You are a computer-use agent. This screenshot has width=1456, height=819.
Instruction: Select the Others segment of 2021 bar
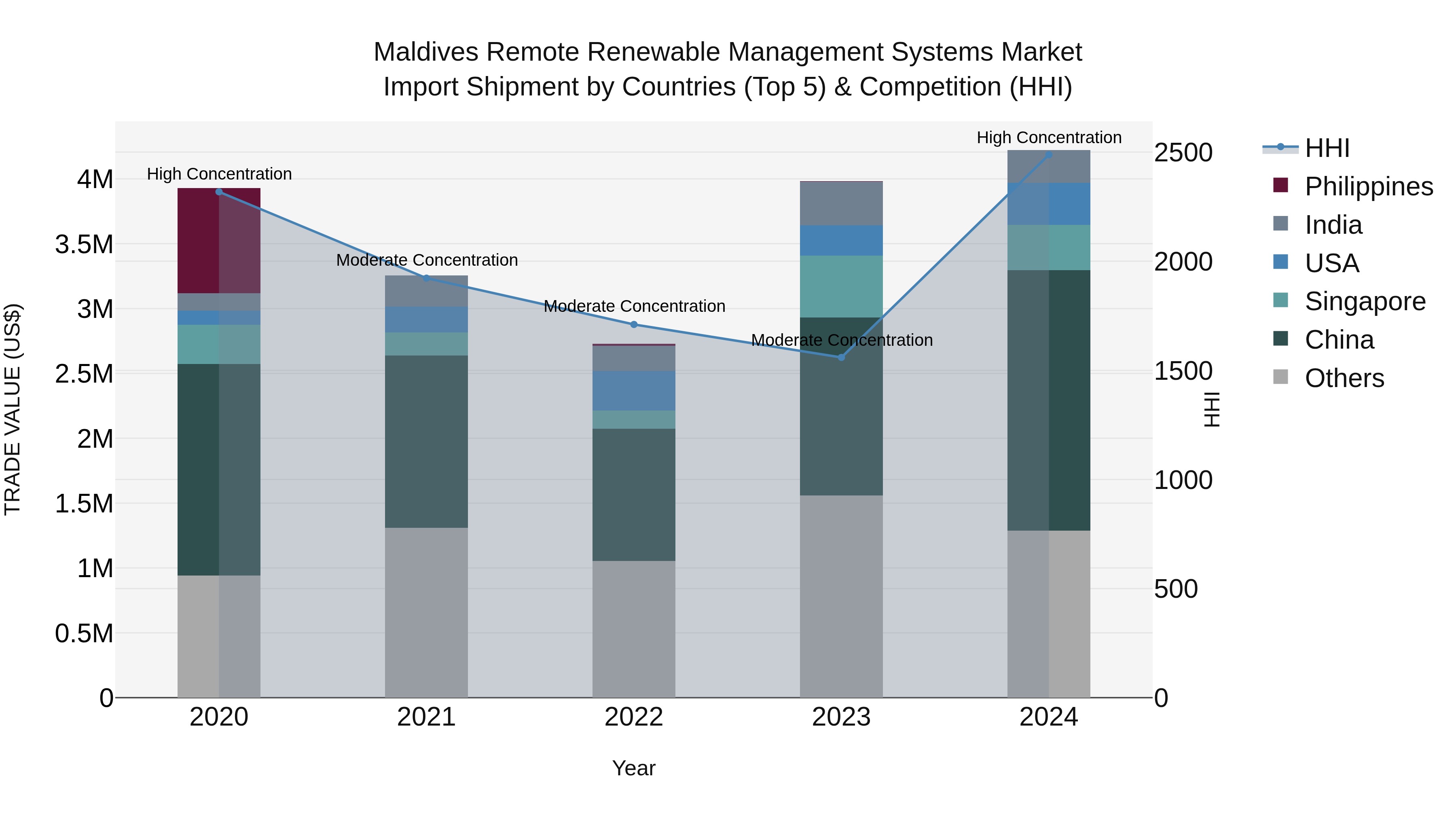click(427, 613)
